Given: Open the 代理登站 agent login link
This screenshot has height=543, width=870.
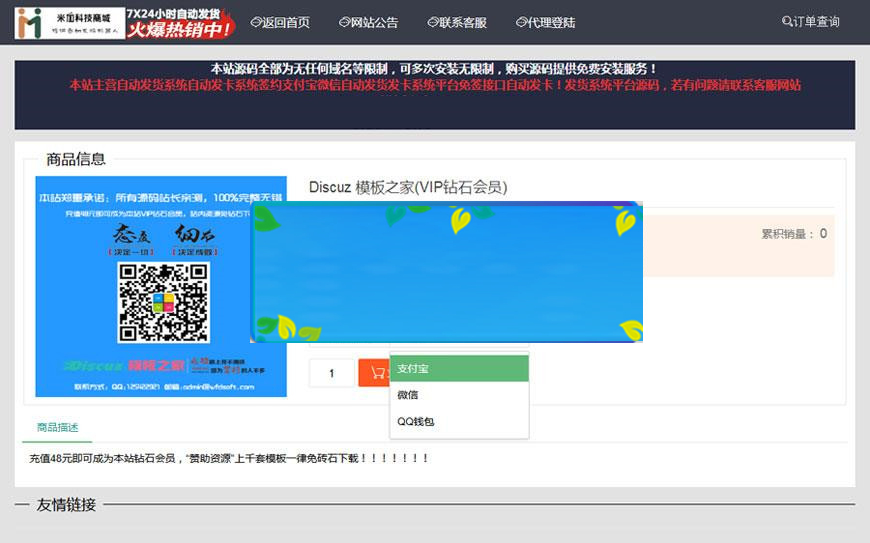Looking at the screenshot, I should [x=545, y=22].
